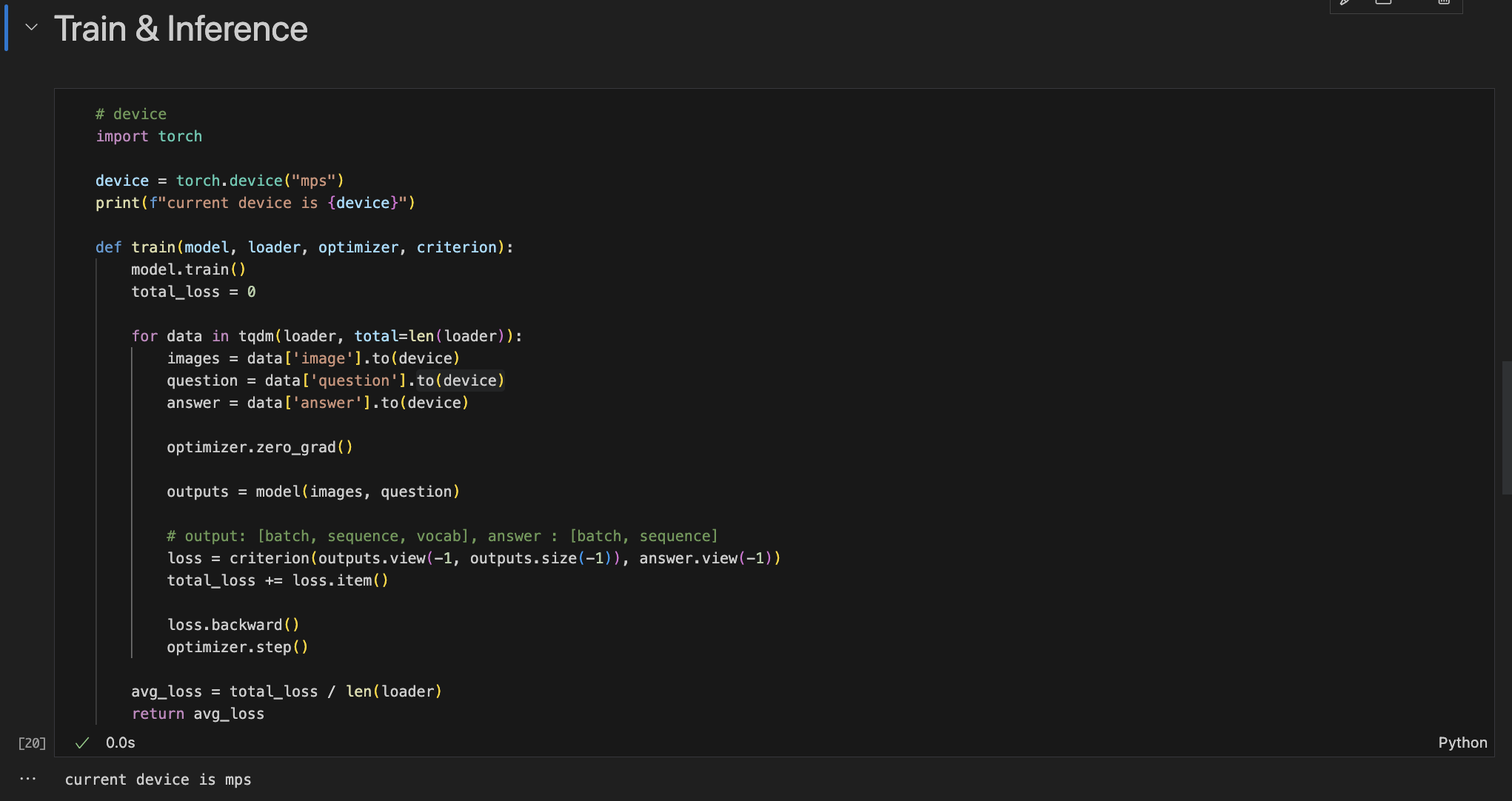Viewport: 1512px width, 801px height.
Task: Click the execution count [20] label
Action: click(32, 743)
